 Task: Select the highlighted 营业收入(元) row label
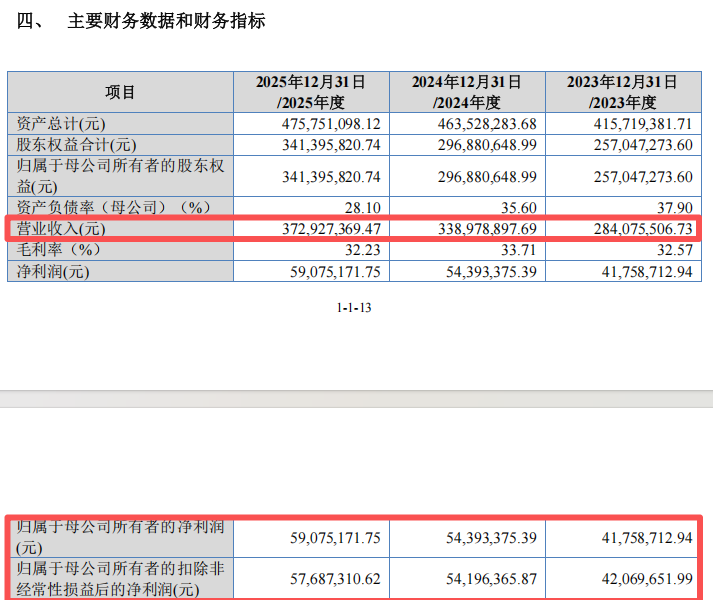[x=61, y=228]
